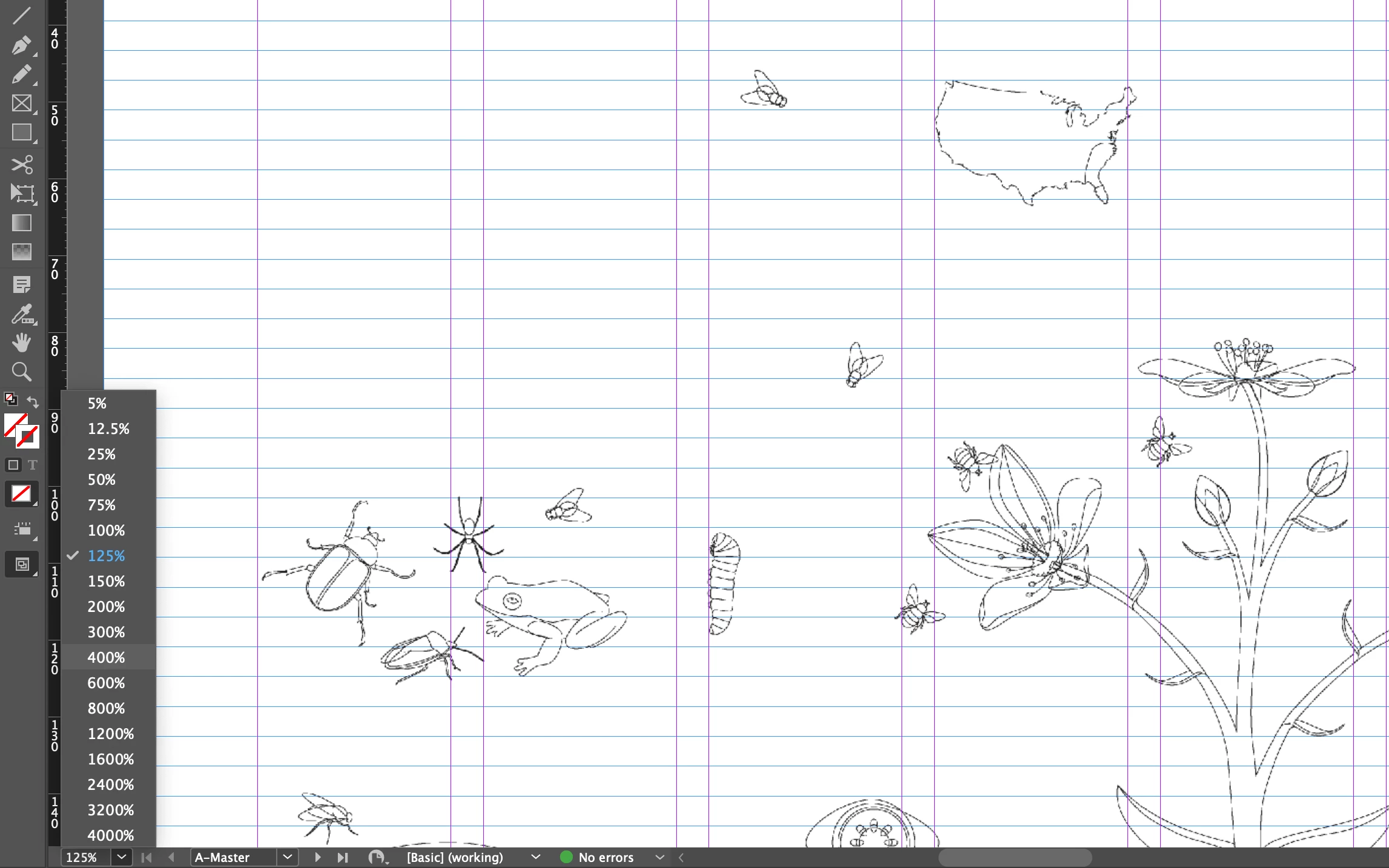Select the Gradient Swatch tool

coord(21,223)
